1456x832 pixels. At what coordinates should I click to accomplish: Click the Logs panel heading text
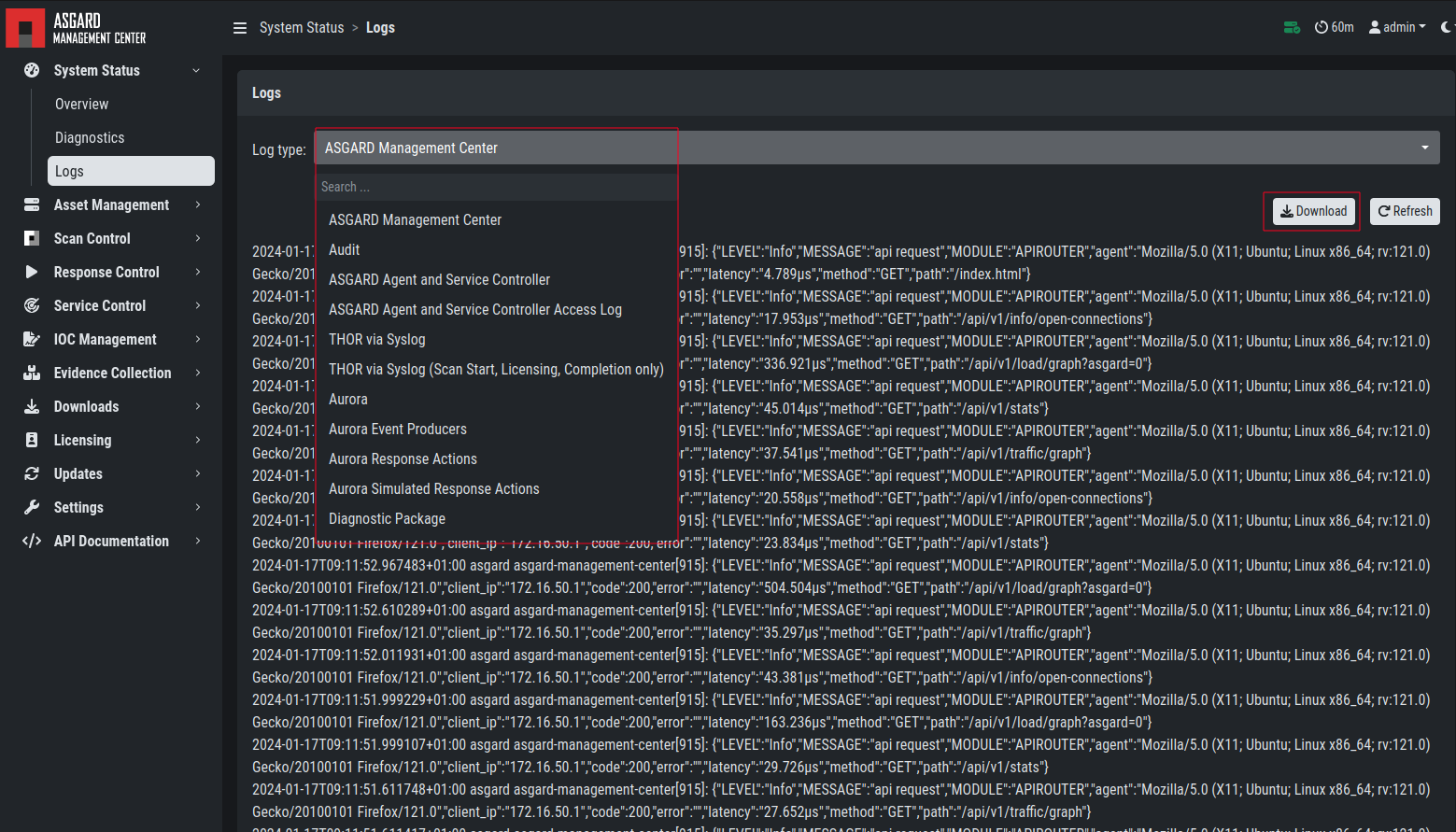pos(266,92)
